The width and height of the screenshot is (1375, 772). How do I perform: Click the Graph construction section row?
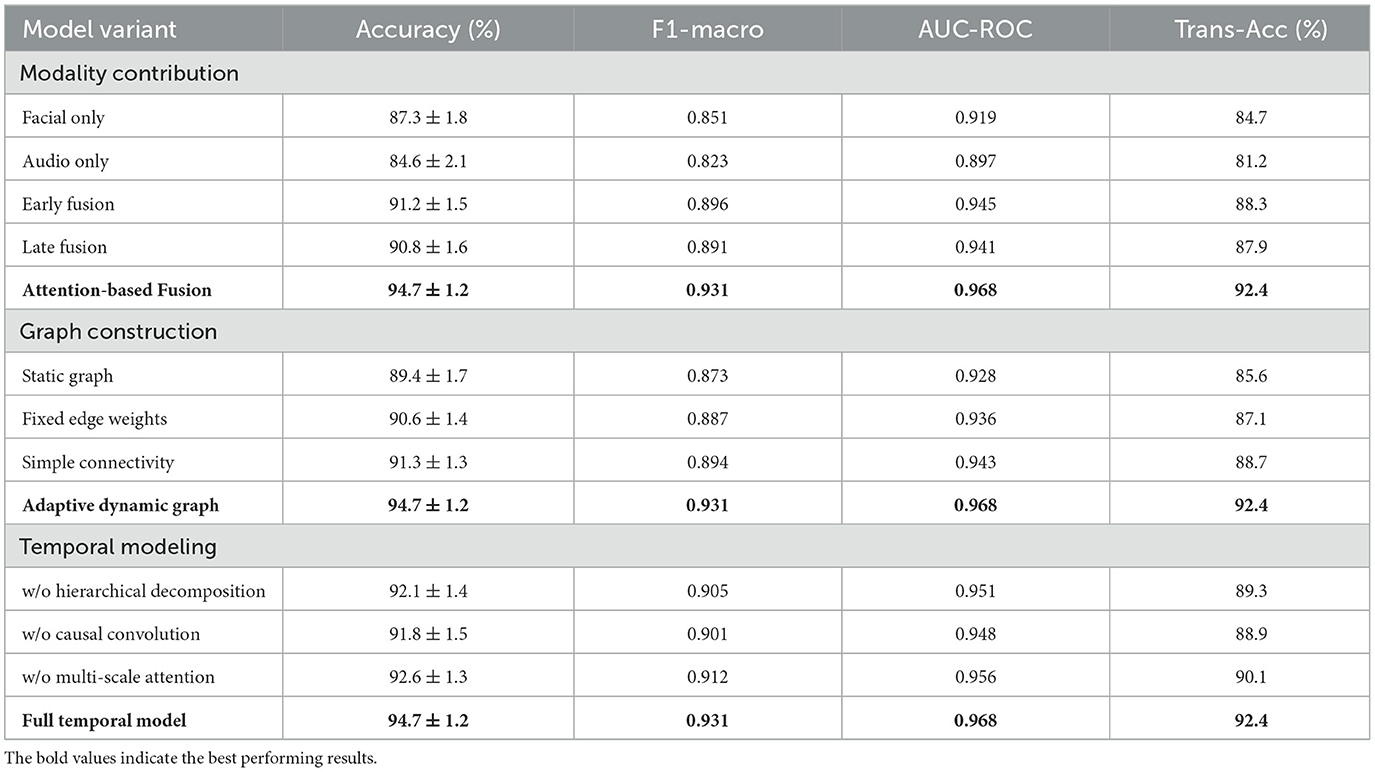(x=119, y=332)
